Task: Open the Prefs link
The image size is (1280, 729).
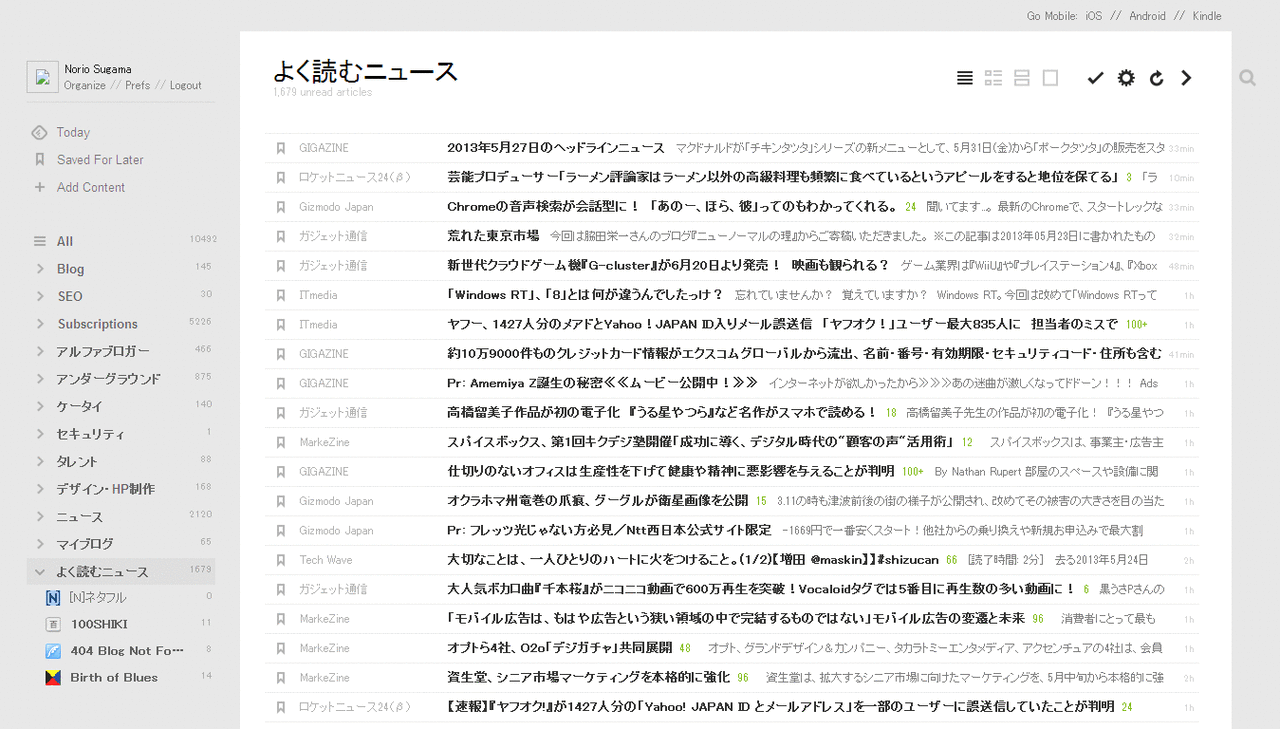Action: tap(138, 85)
